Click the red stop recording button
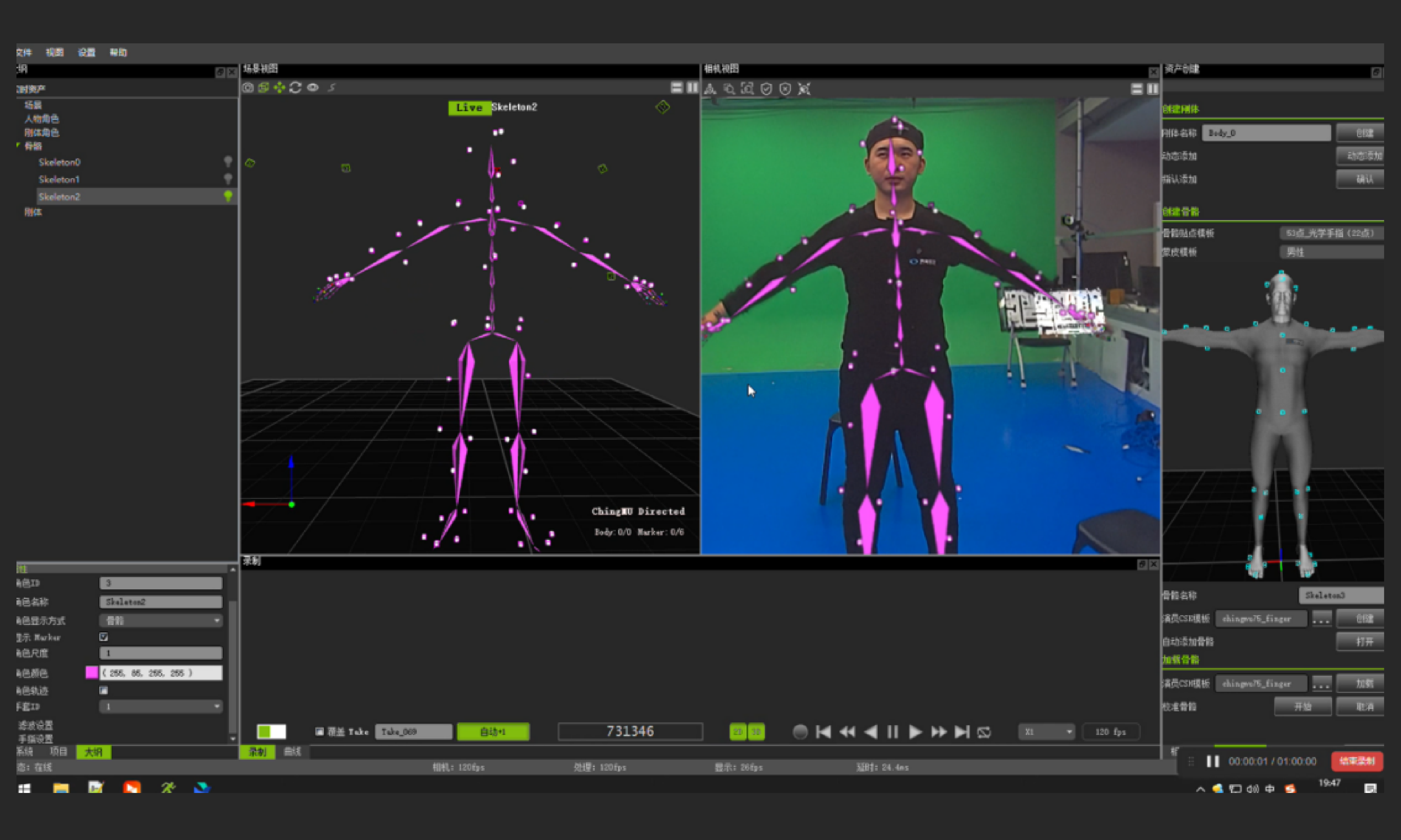Image resolution: width=1401 pixels, height=840 pixels. [x=1357, y=761]
